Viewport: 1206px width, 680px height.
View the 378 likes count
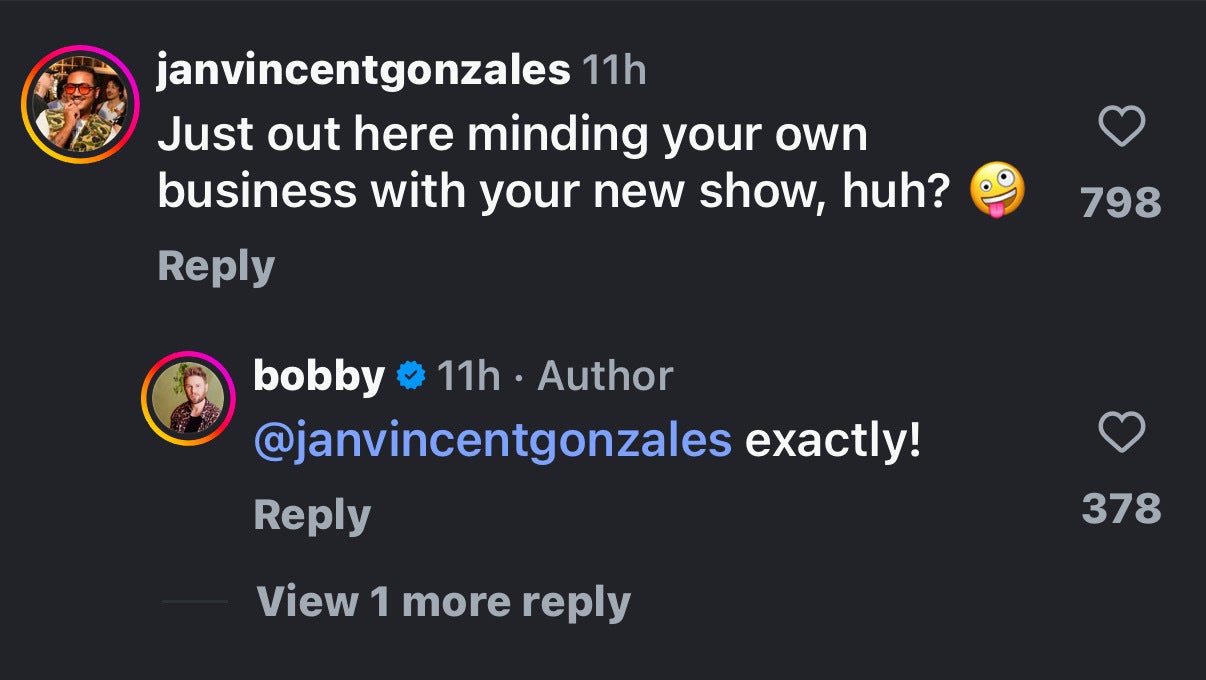(1121, 508)
